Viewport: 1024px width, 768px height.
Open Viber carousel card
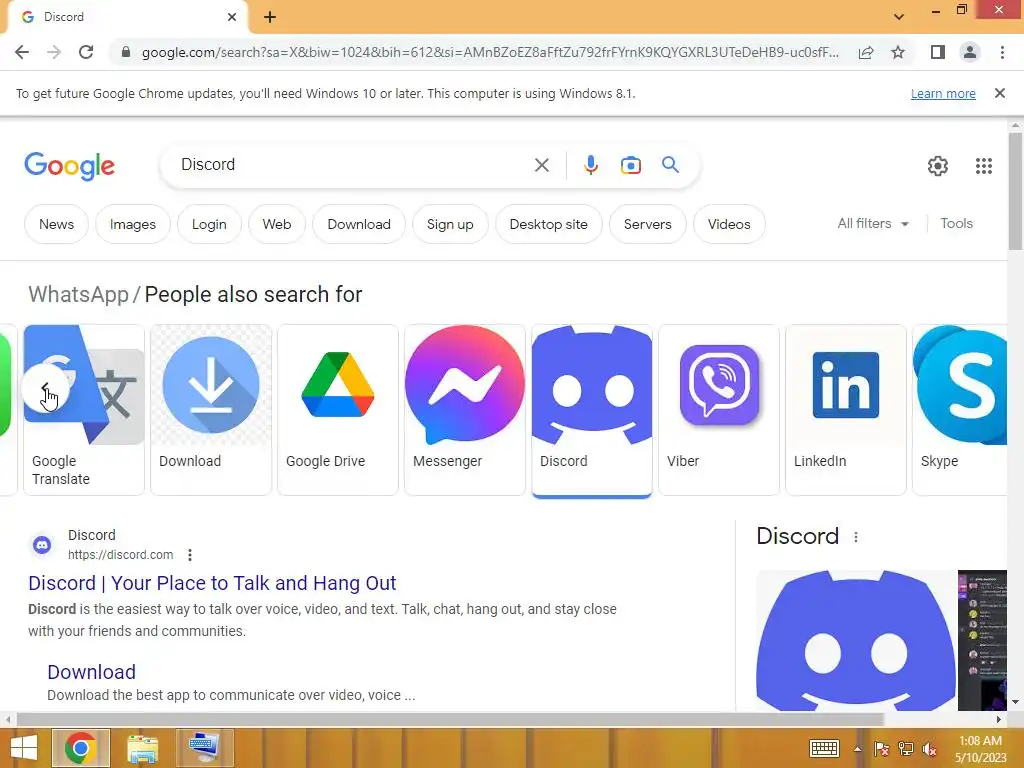pos(718,409)
